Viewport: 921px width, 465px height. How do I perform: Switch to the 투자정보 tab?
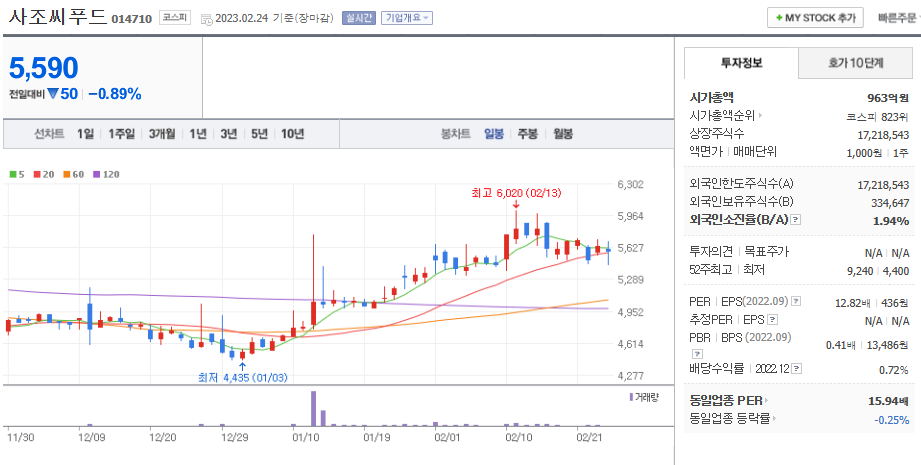pos(741,63)
